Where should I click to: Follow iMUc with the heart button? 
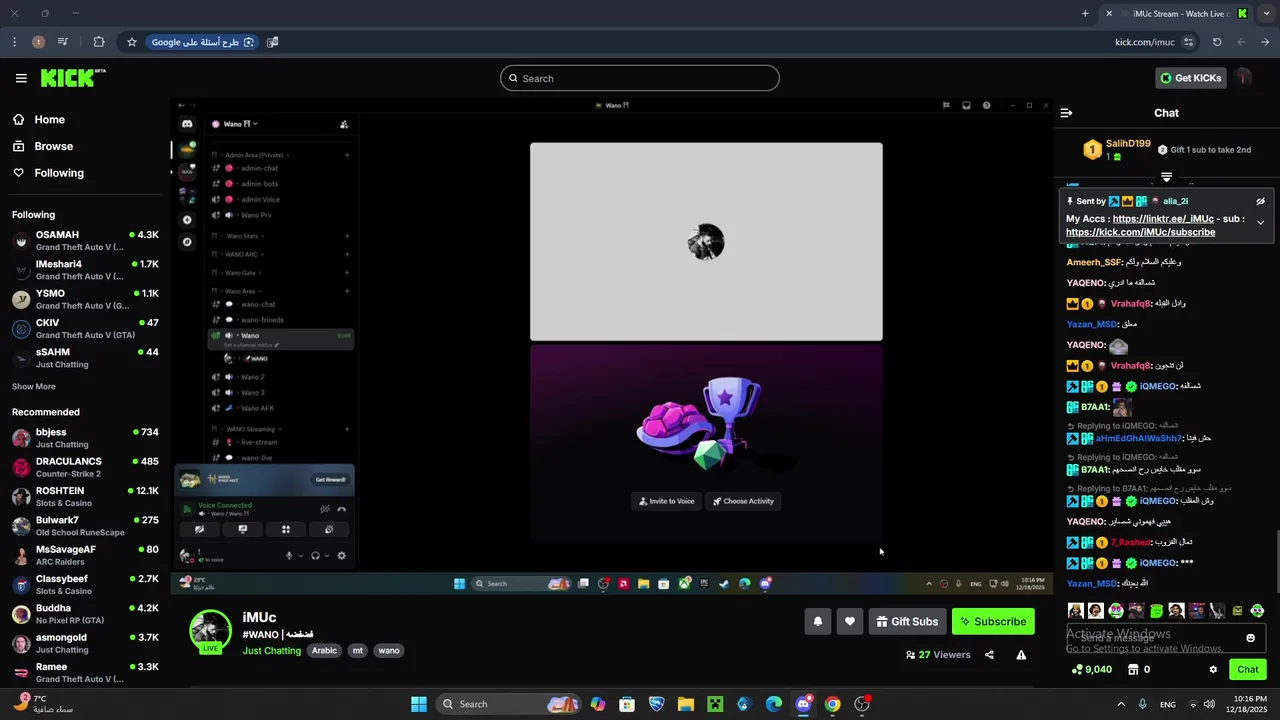point(850,621)
